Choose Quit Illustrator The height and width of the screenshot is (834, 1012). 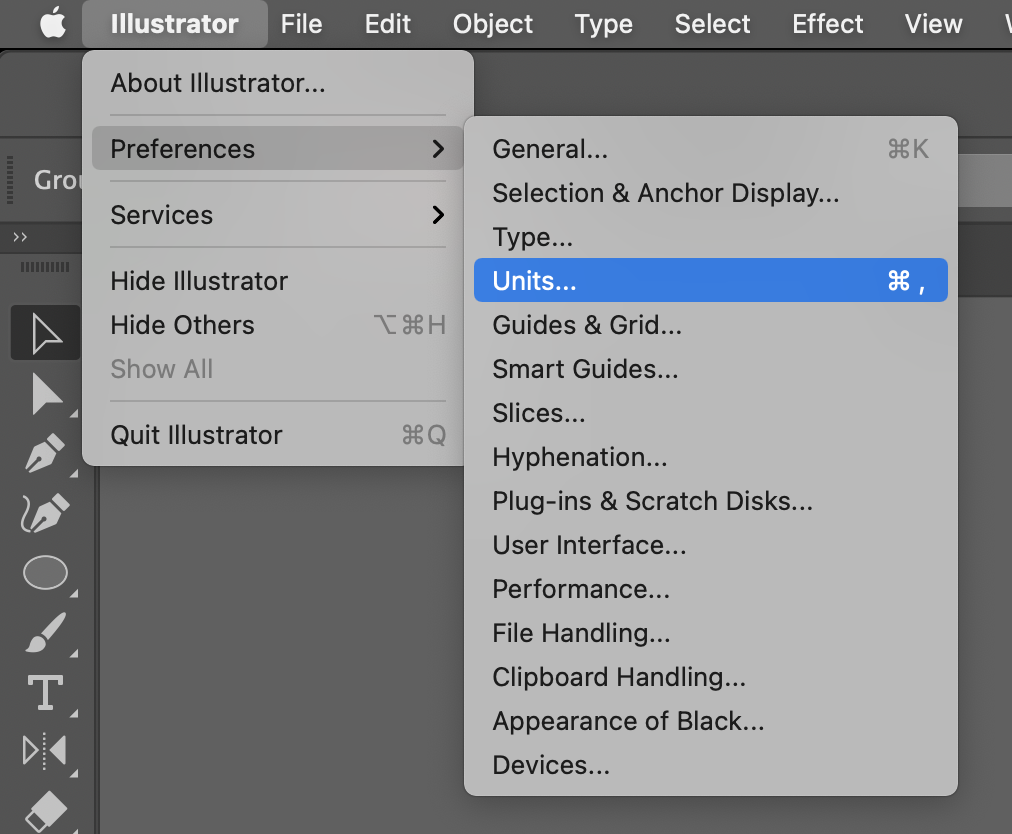(278, 435)
